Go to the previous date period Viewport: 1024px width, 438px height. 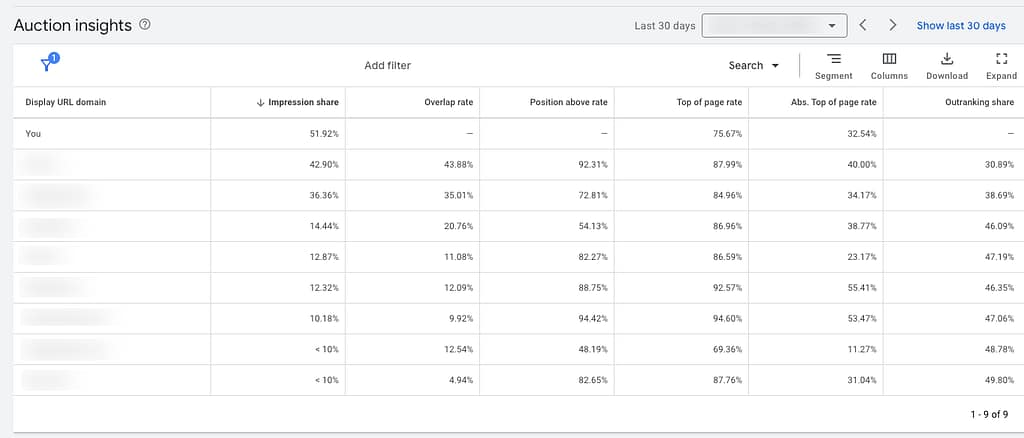tap(863, 25)
